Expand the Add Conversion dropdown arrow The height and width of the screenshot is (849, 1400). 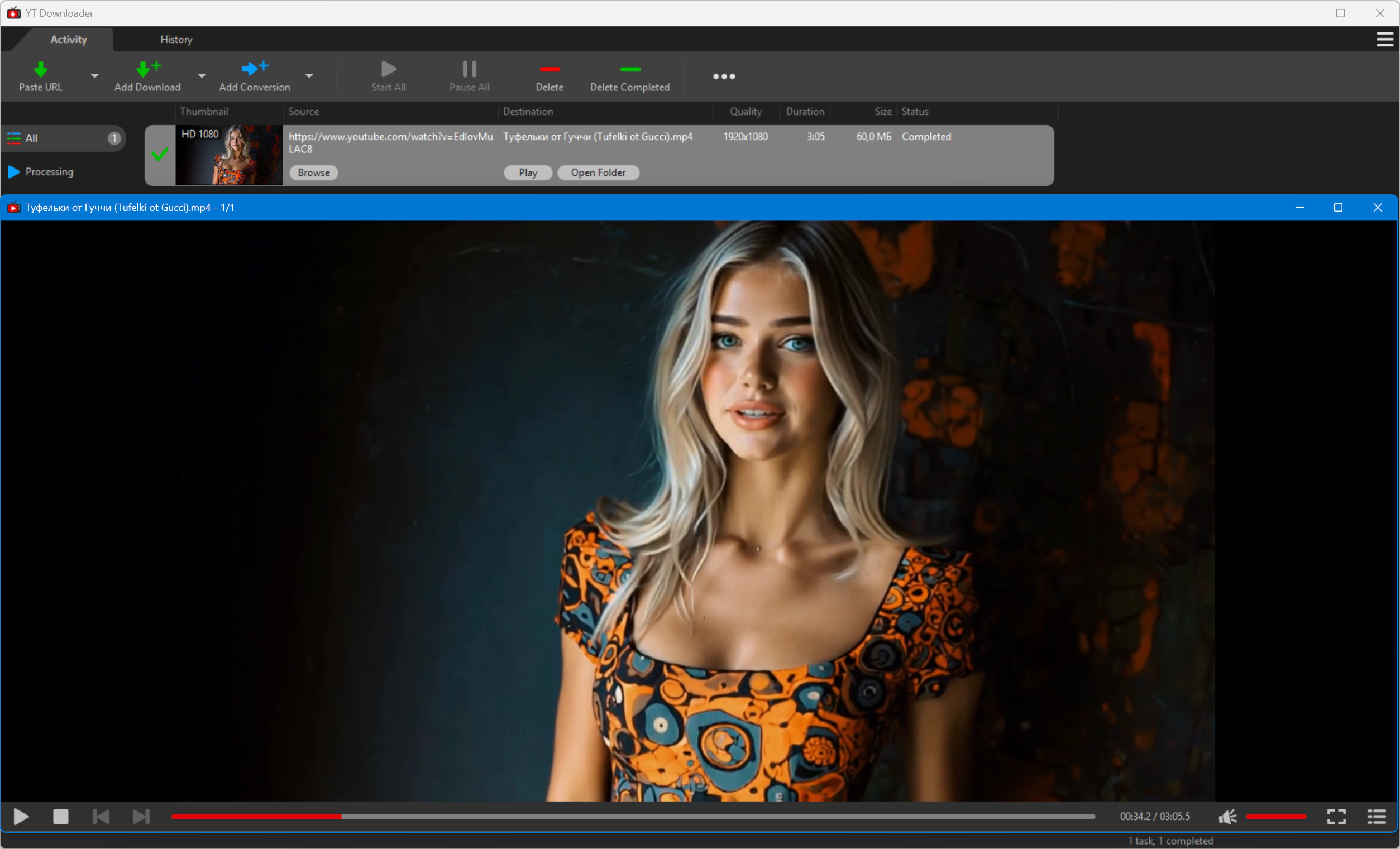(309, 75)
